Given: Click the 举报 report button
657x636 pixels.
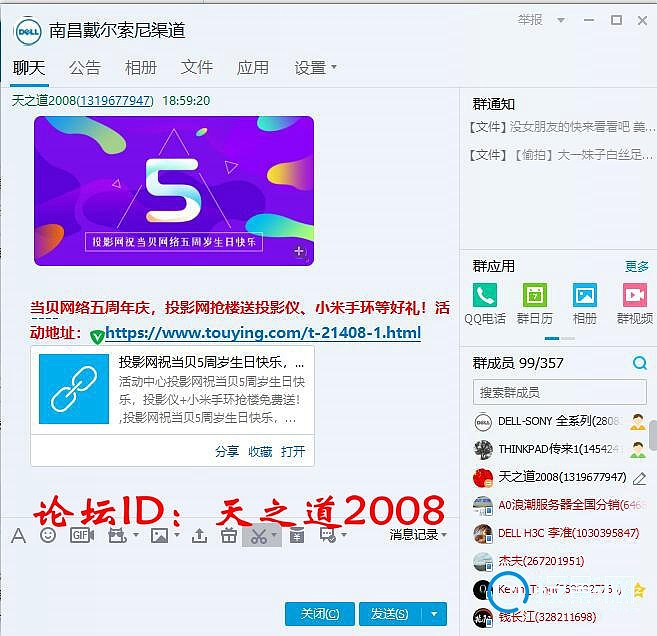Looking at the screenshot, I should 530,20.
